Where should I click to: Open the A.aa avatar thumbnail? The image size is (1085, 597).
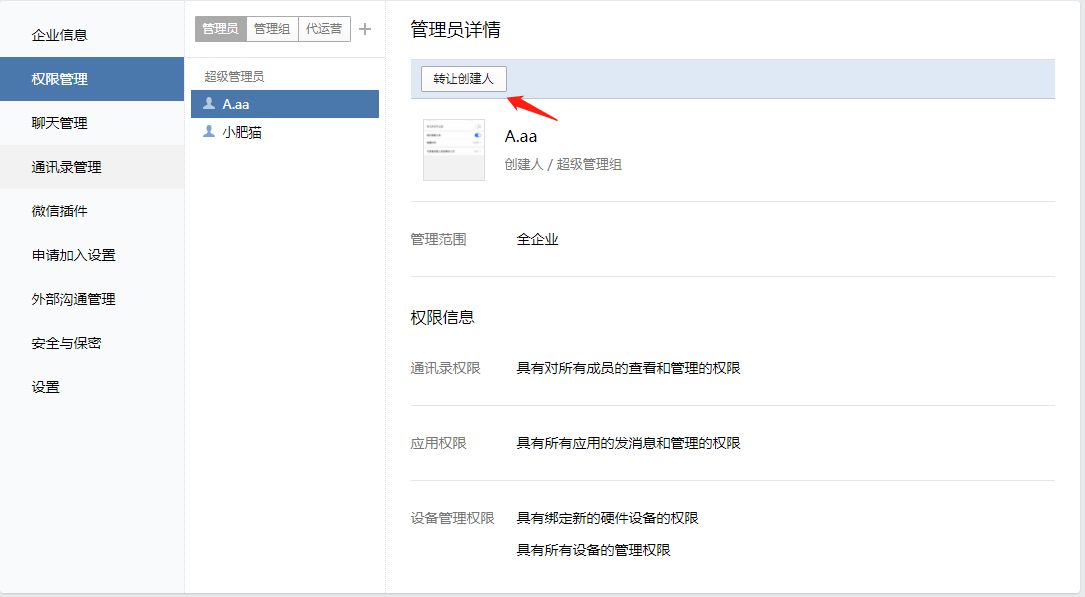tap(454, 149)
